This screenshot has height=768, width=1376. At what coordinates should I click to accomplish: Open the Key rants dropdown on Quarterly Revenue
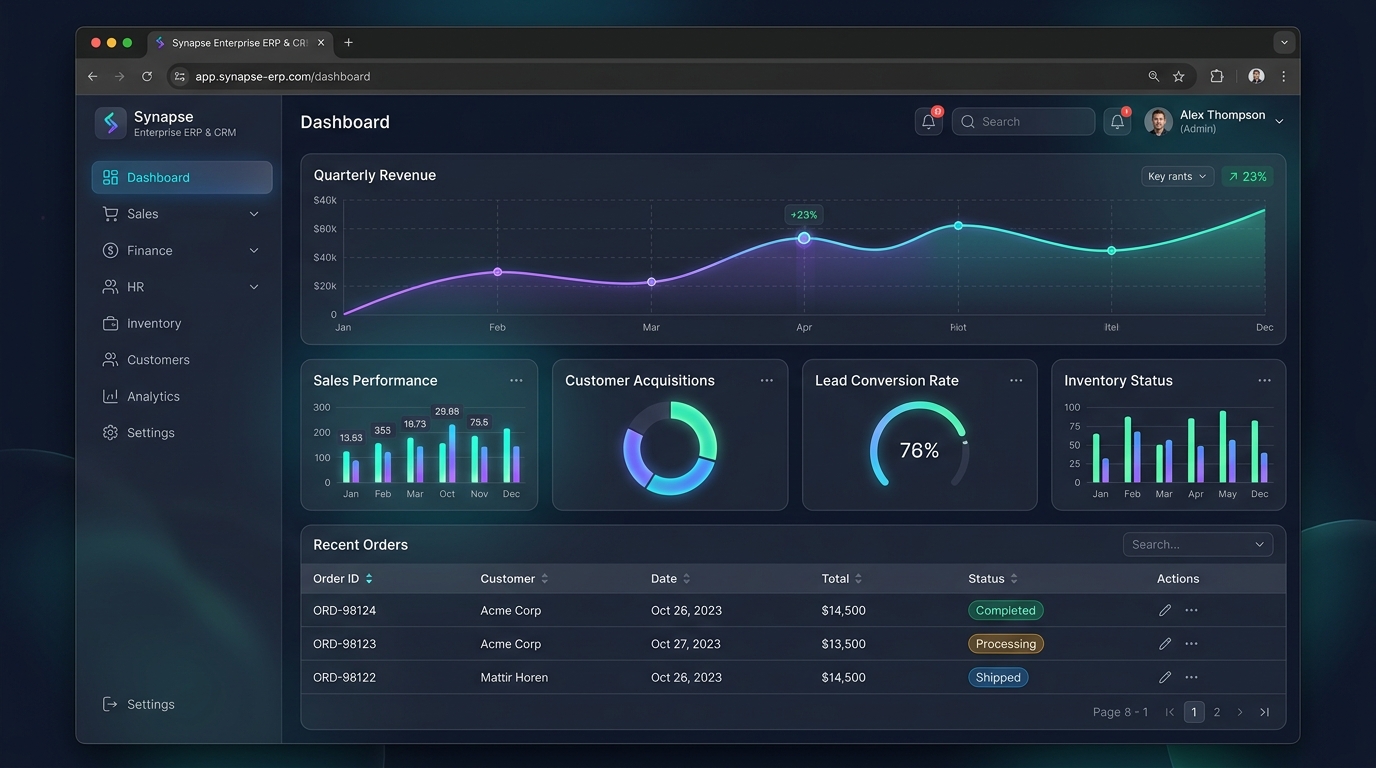pos(1178,177)
